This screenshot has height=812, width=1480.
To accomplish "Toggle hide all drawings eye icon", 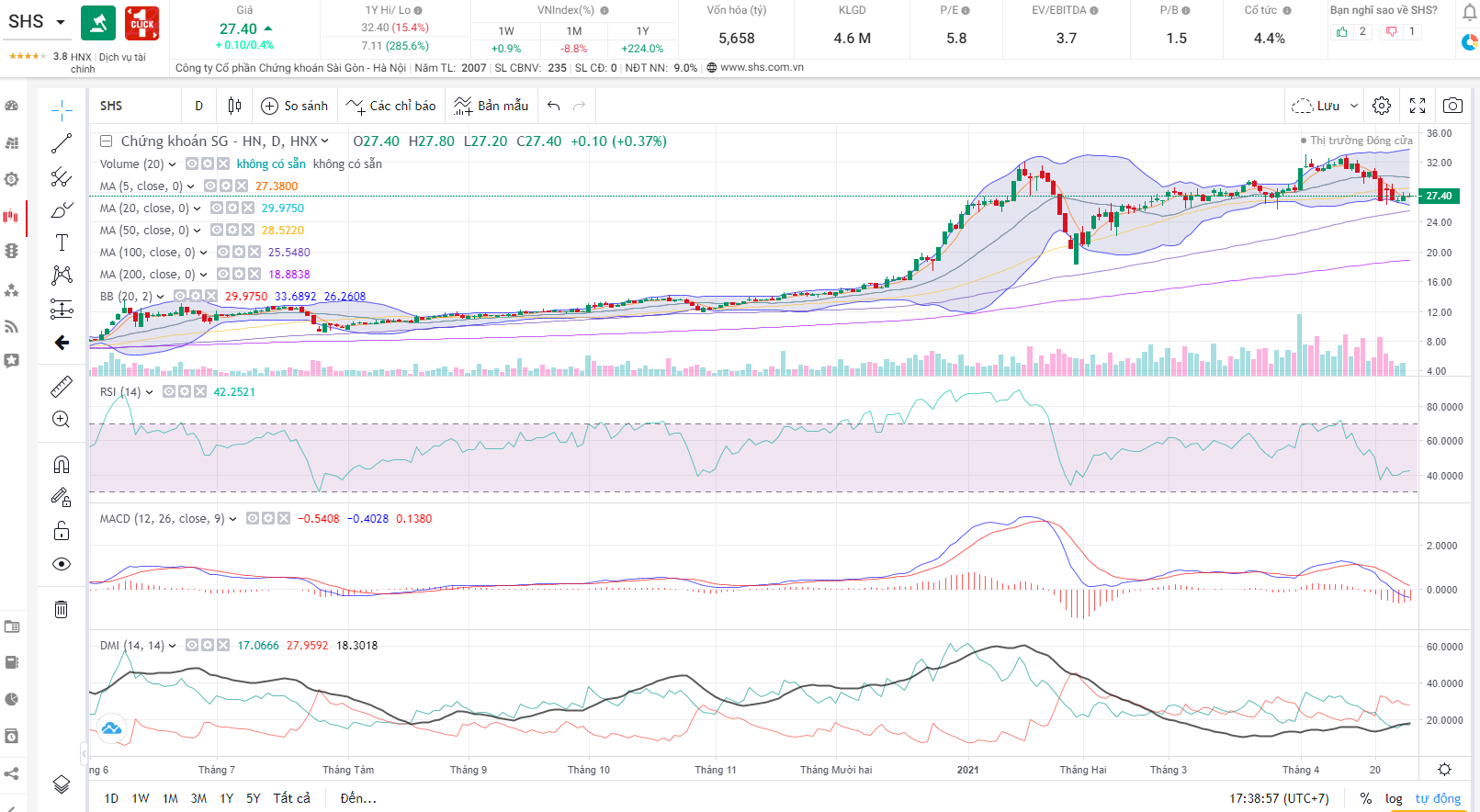I will pos(62,564).
